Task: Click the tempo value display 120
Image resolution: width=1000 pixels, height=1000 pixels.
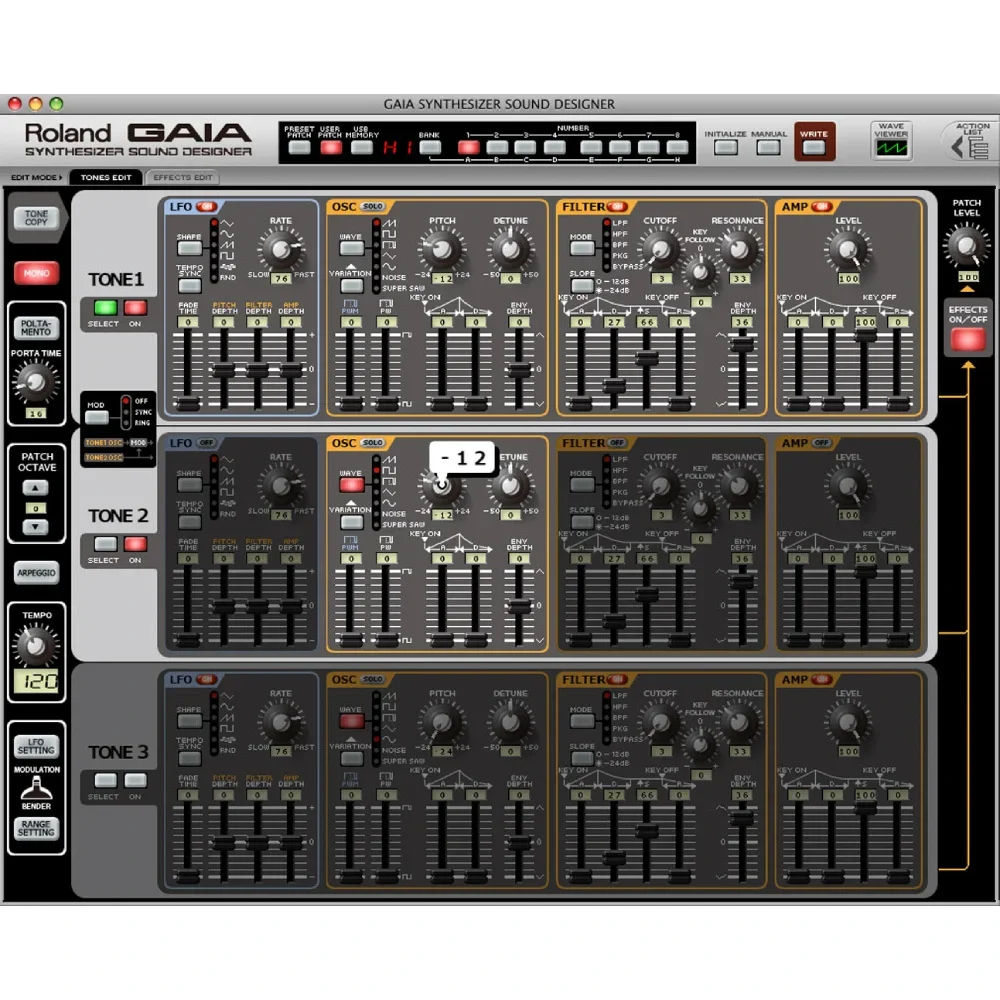Action: coord(37,682)
